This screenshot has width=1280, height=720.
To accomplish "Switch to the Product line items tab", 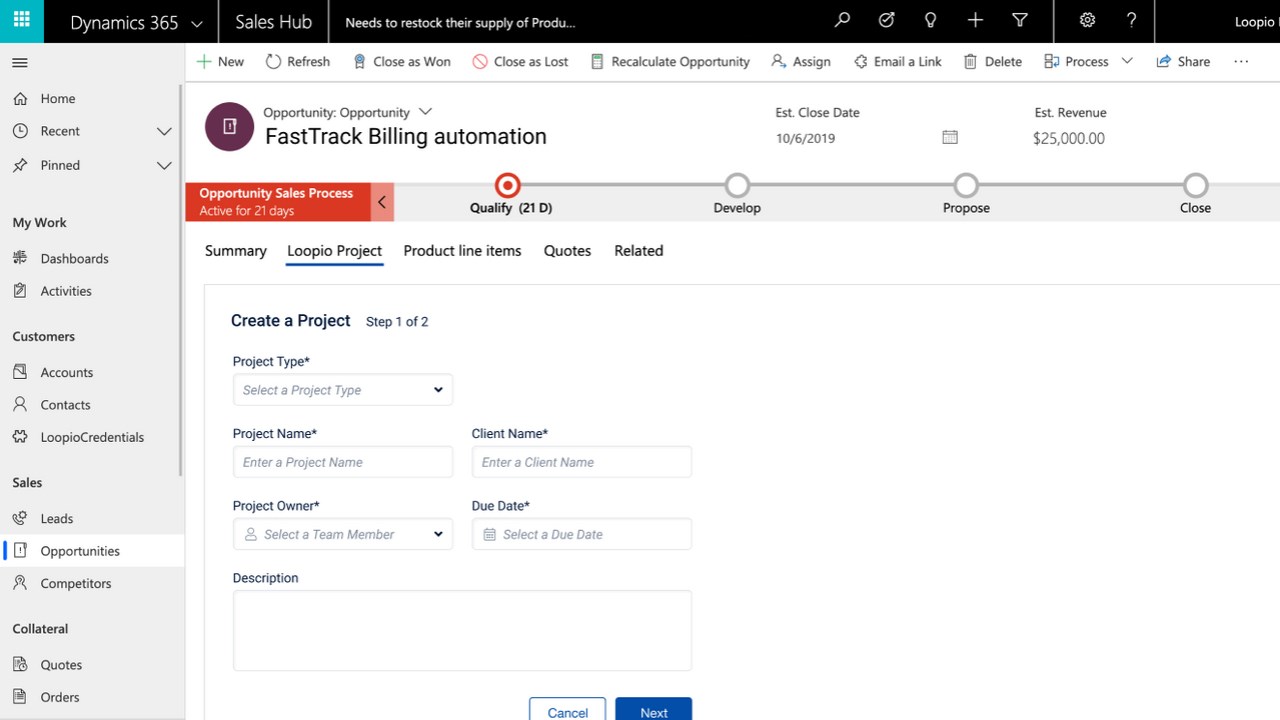I will (x=462, y=251).
